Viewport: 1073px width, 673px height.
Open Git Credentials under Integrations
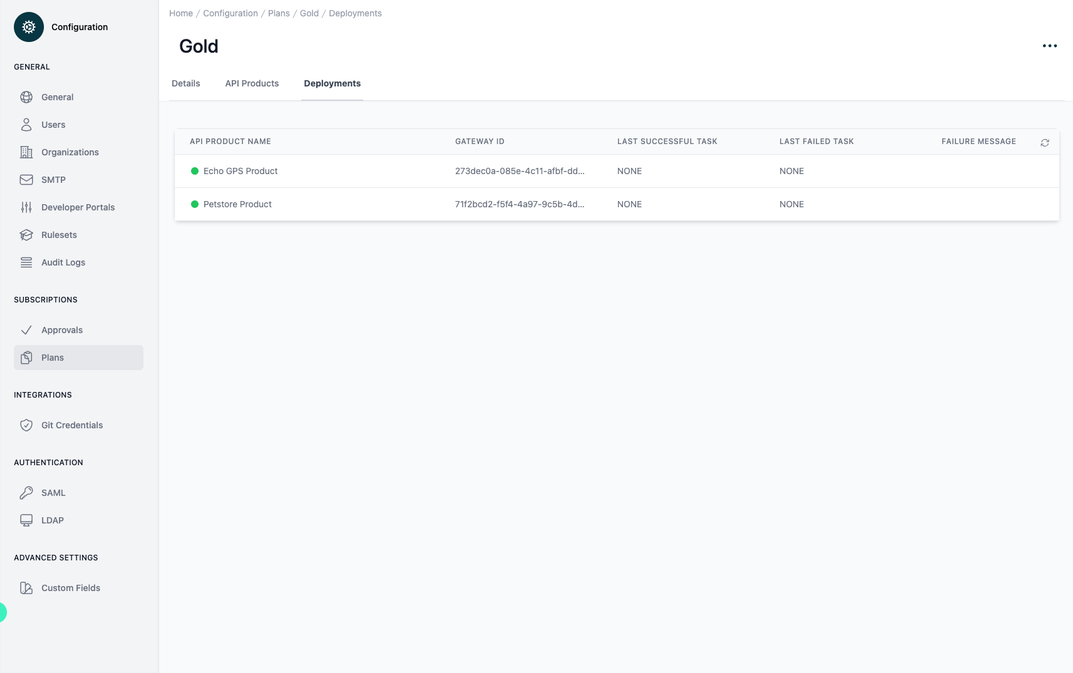click(72, 425)
